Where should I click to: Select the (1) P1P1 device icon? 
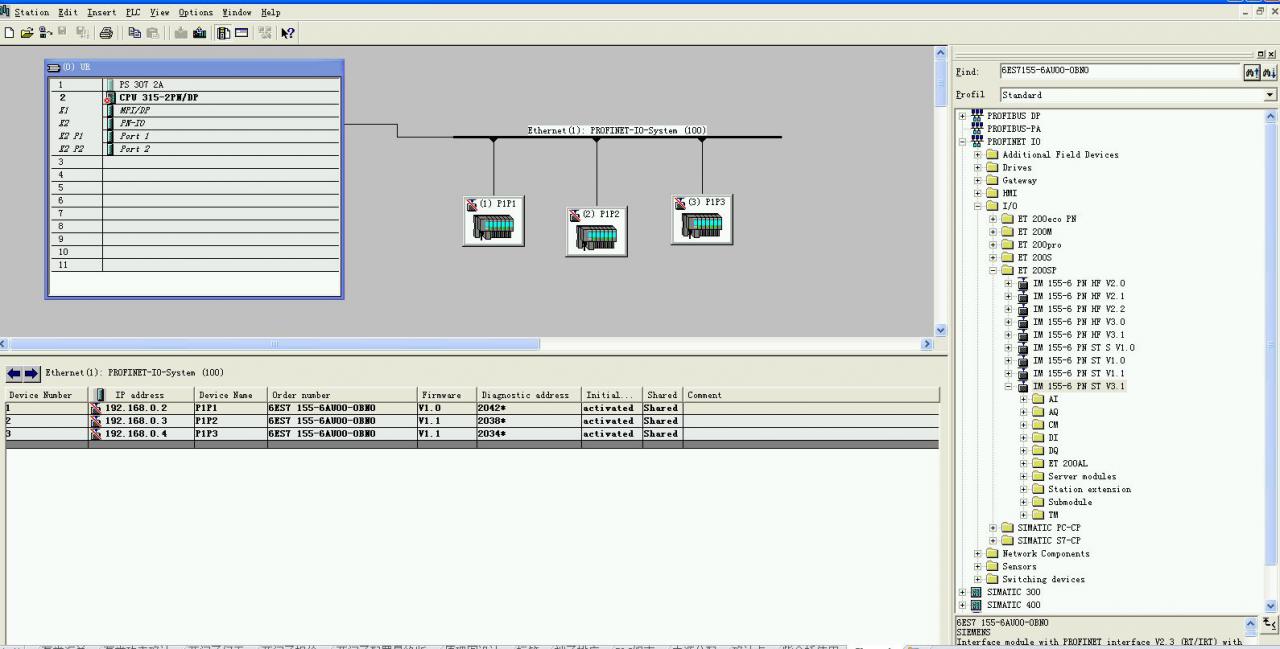coord(494,221)
